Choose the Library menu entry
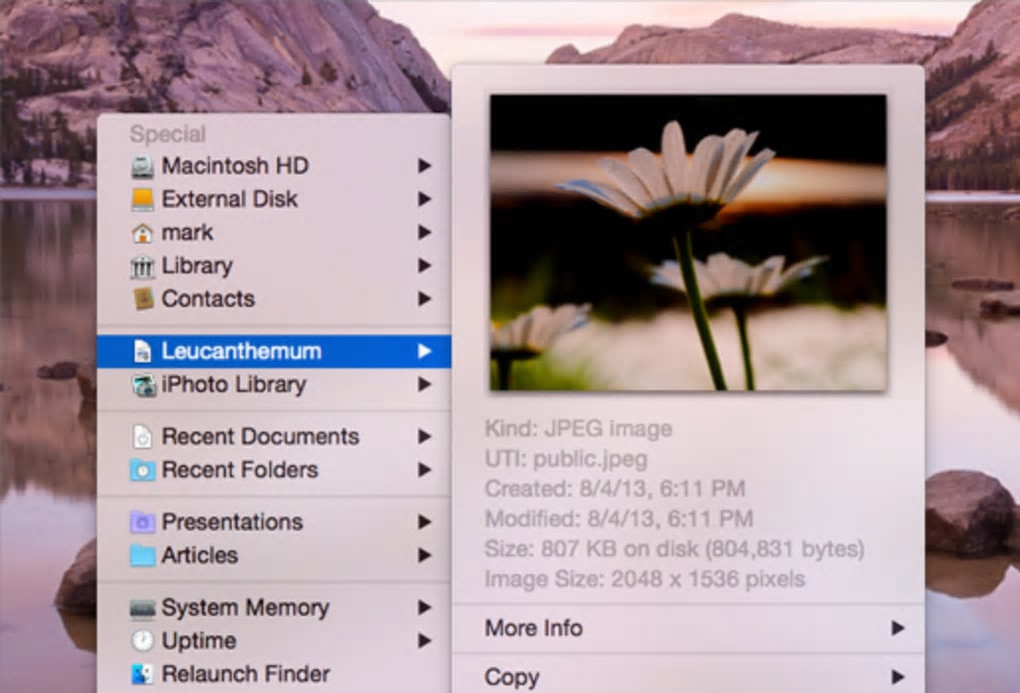 274,265
